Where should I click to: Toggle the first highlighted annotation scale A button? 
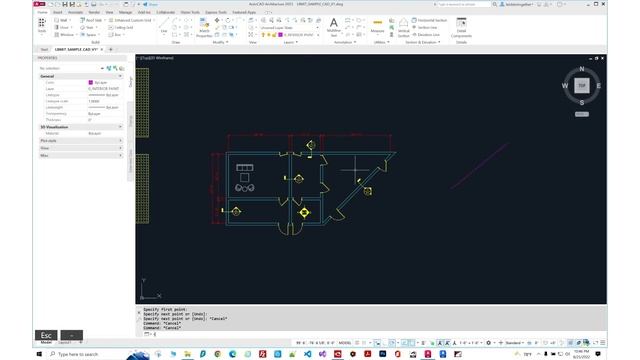[x=440, y=343]
